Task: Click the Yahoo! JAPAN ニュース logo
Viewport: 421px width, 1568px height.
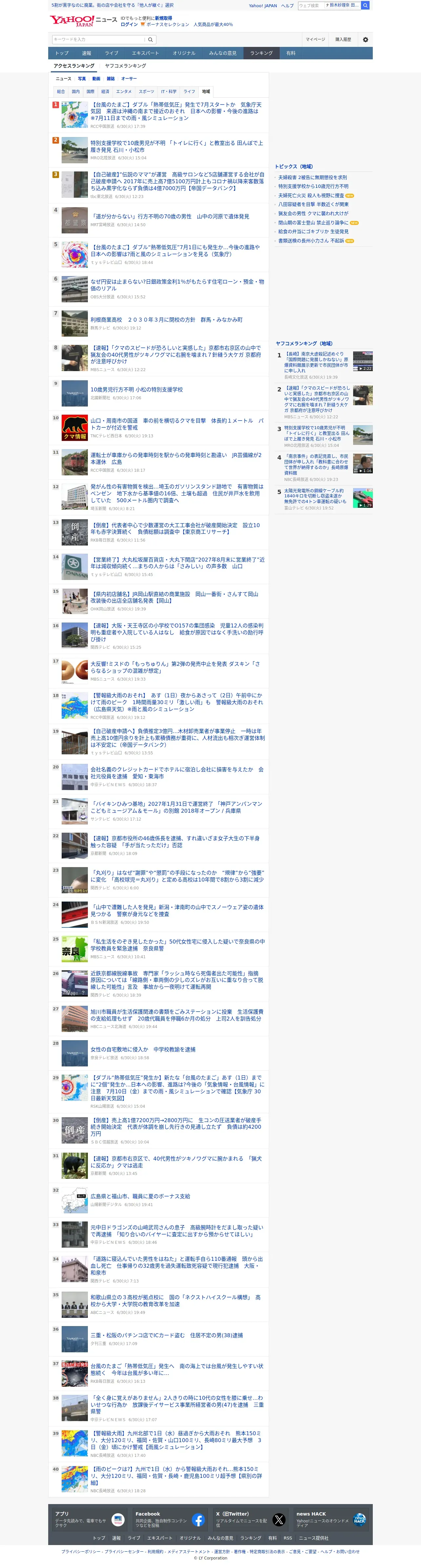Action: [83, 21]
